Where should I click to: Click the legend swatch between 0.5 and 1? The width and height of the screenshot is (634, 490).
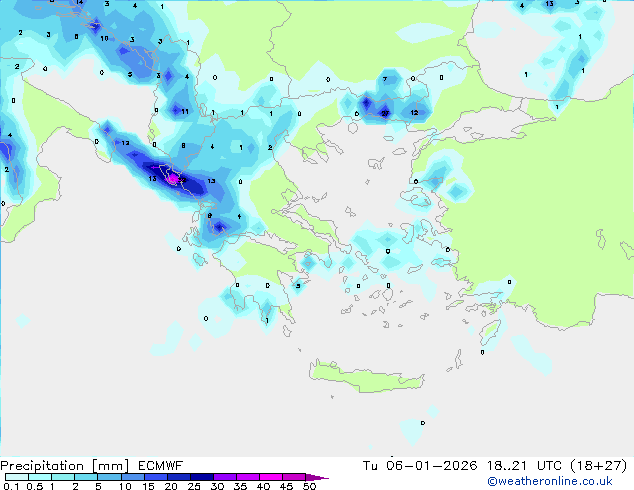tap(40, 477)
